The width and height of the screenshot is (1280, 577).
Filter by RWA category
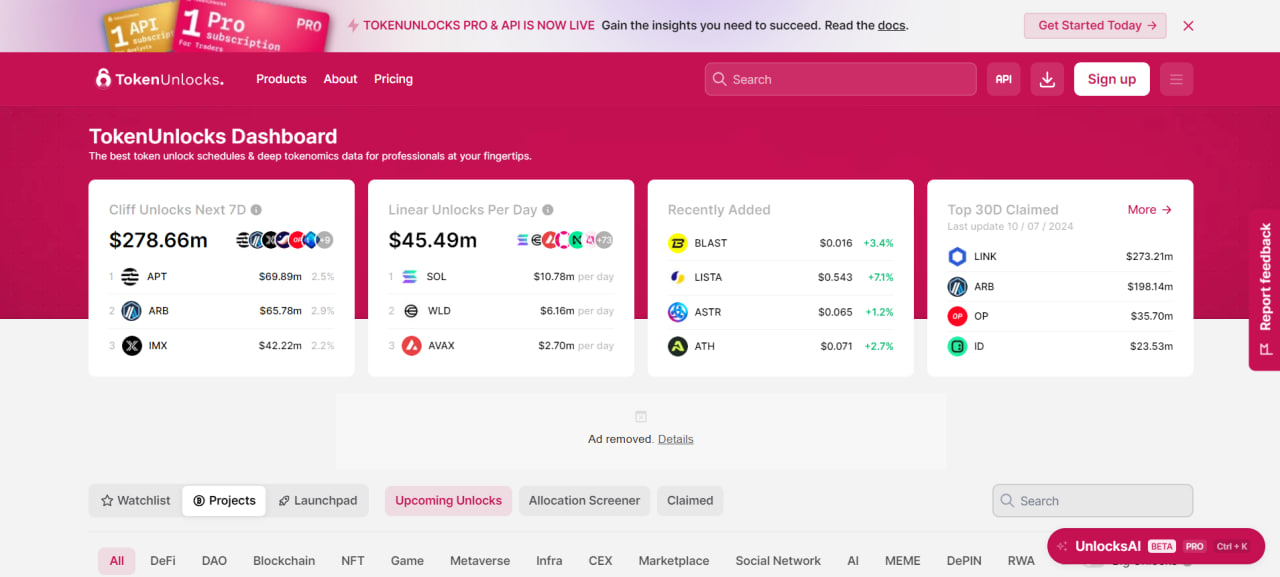(x=1021, y=561)
